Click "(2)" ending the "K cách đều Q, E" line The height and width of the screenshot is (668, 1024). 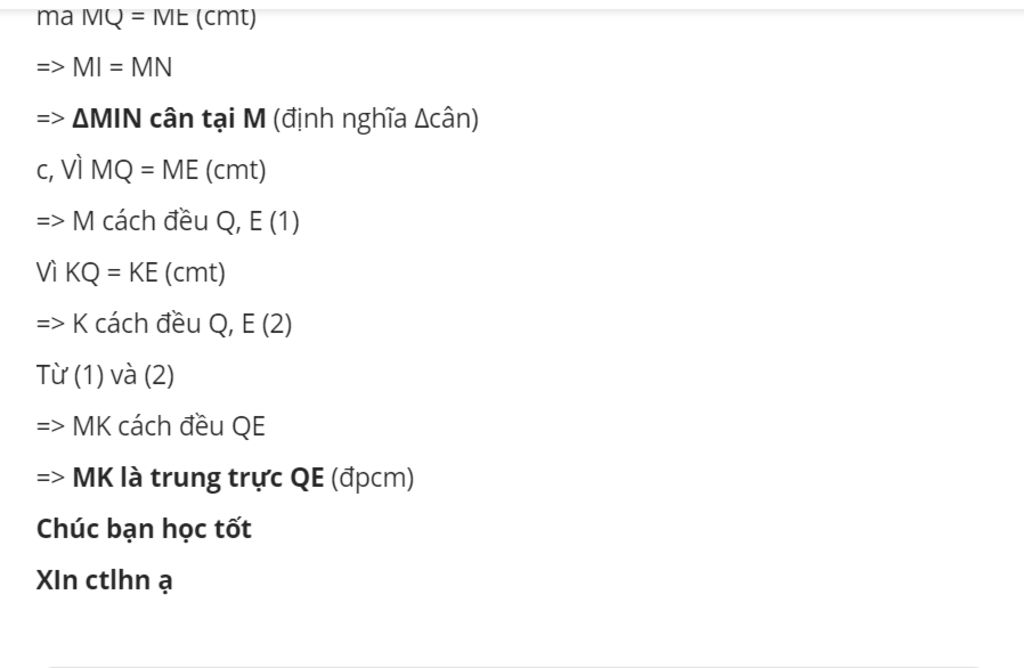277,325
